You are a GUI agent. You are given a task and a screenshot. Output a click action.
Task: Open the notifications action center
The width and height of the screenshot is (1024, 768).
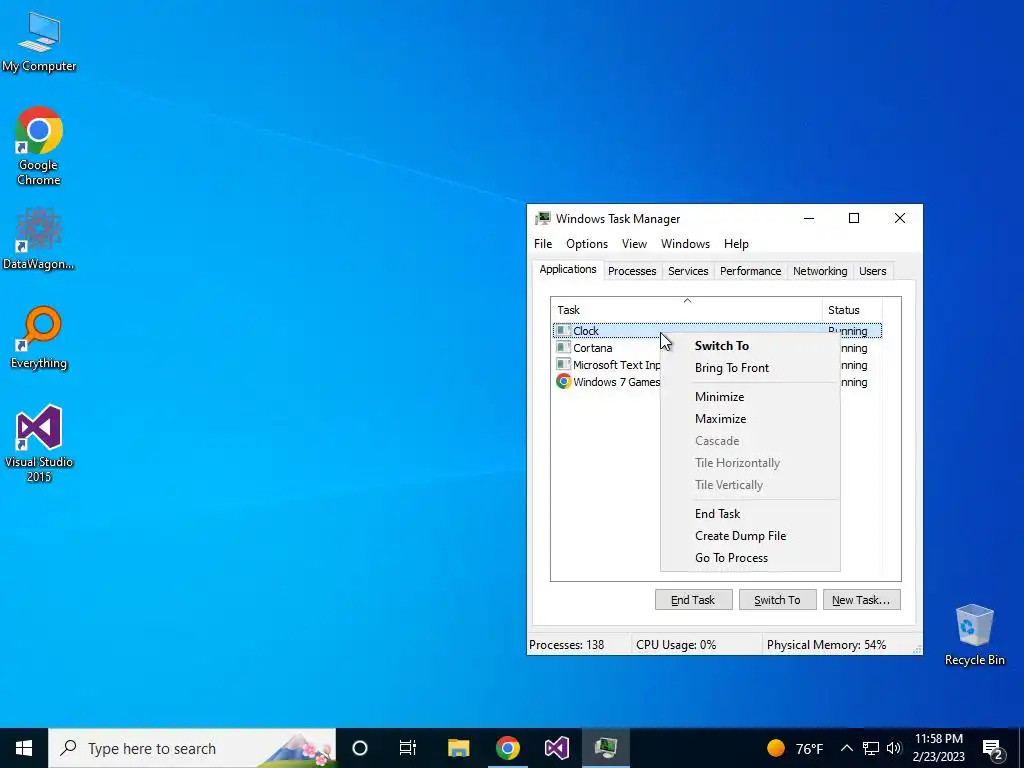(x=993, y=748)
